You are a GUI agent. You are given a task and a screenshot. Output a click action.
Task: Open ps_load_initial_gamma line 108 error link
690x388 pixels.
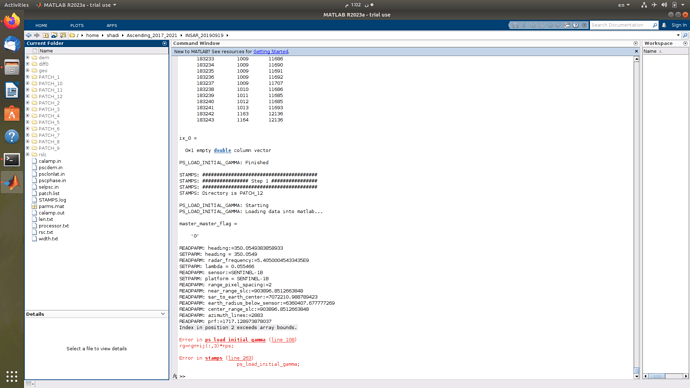pyautogui.click(x=283, y=340)
